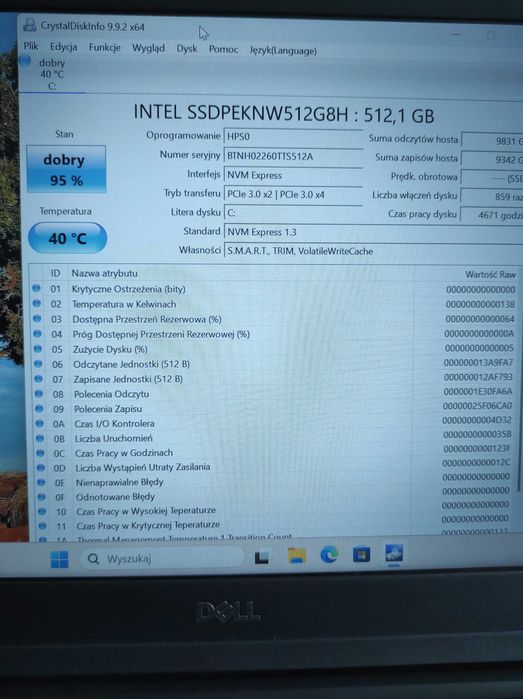Click the CrystalDiskInfo taskbar icon
This screenshot has height=699, width=523.
394,554
